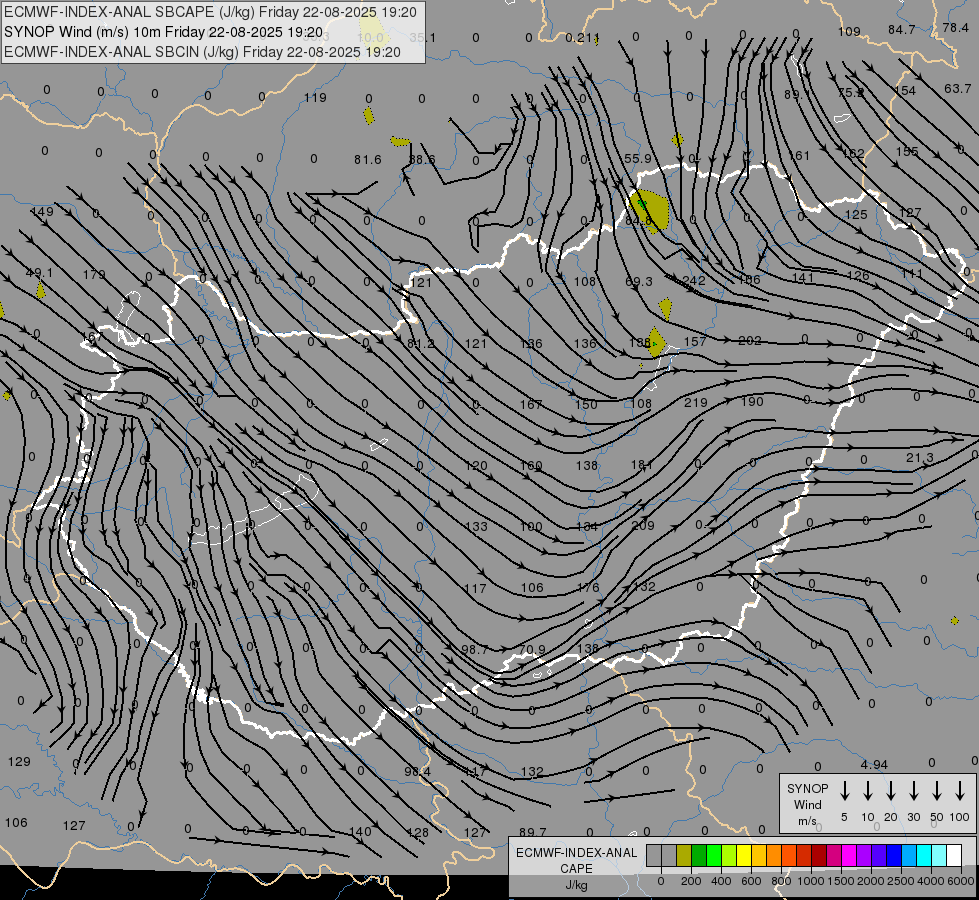Click the CAPE value 140 on map

[360, 831]
